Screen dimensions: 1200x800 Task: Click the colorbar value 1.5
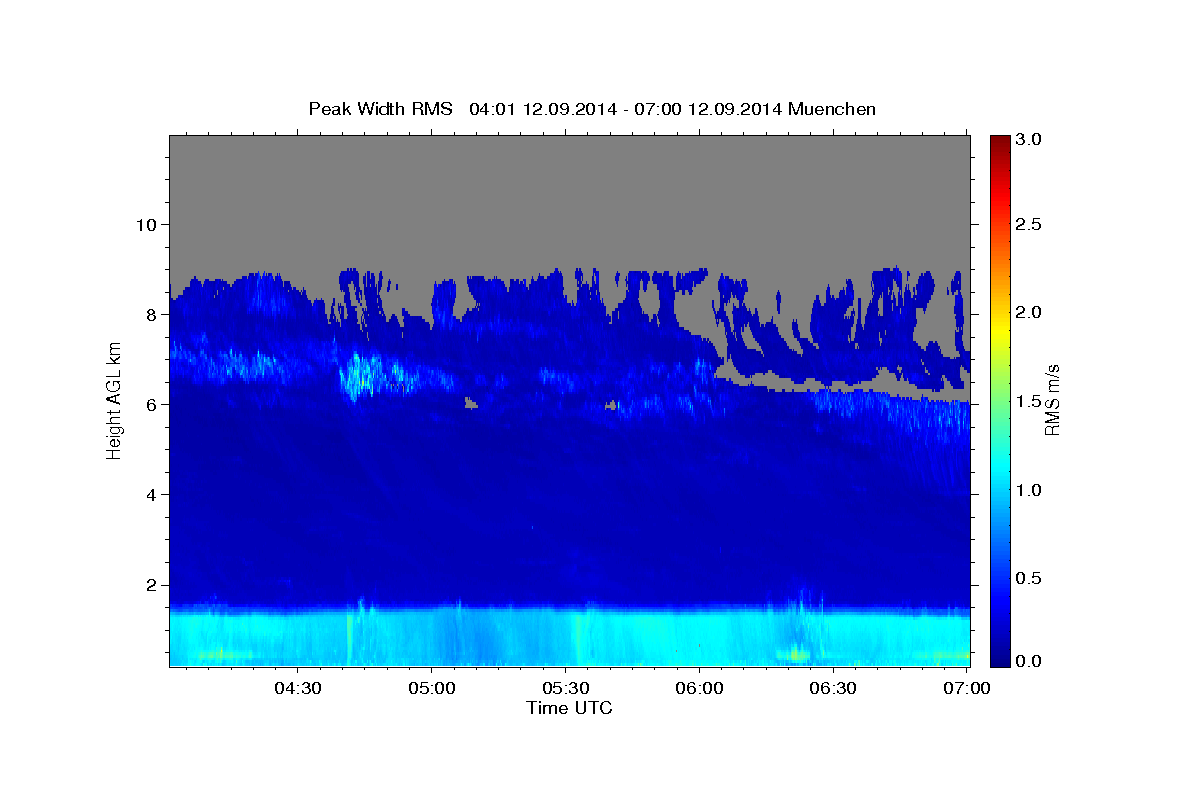pyautogui.click(x=1030, y=401)
